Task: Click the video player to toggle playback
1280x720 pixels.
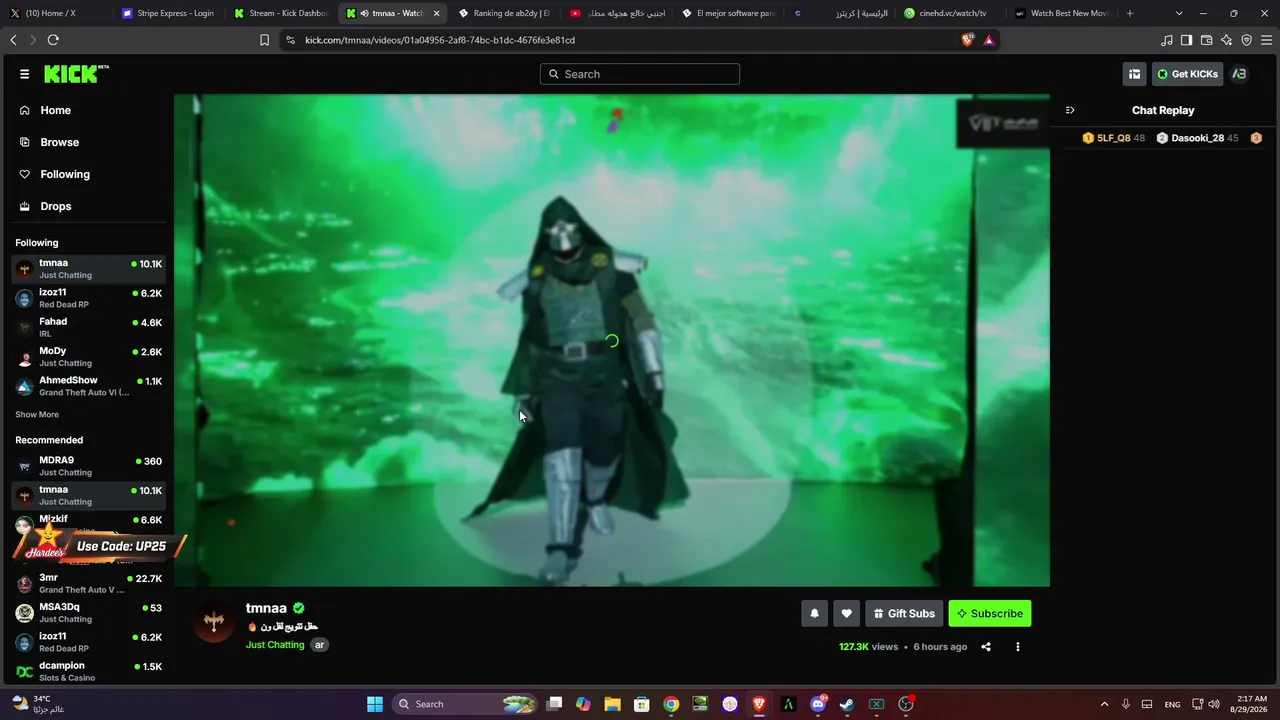Action: click(612, 340)
